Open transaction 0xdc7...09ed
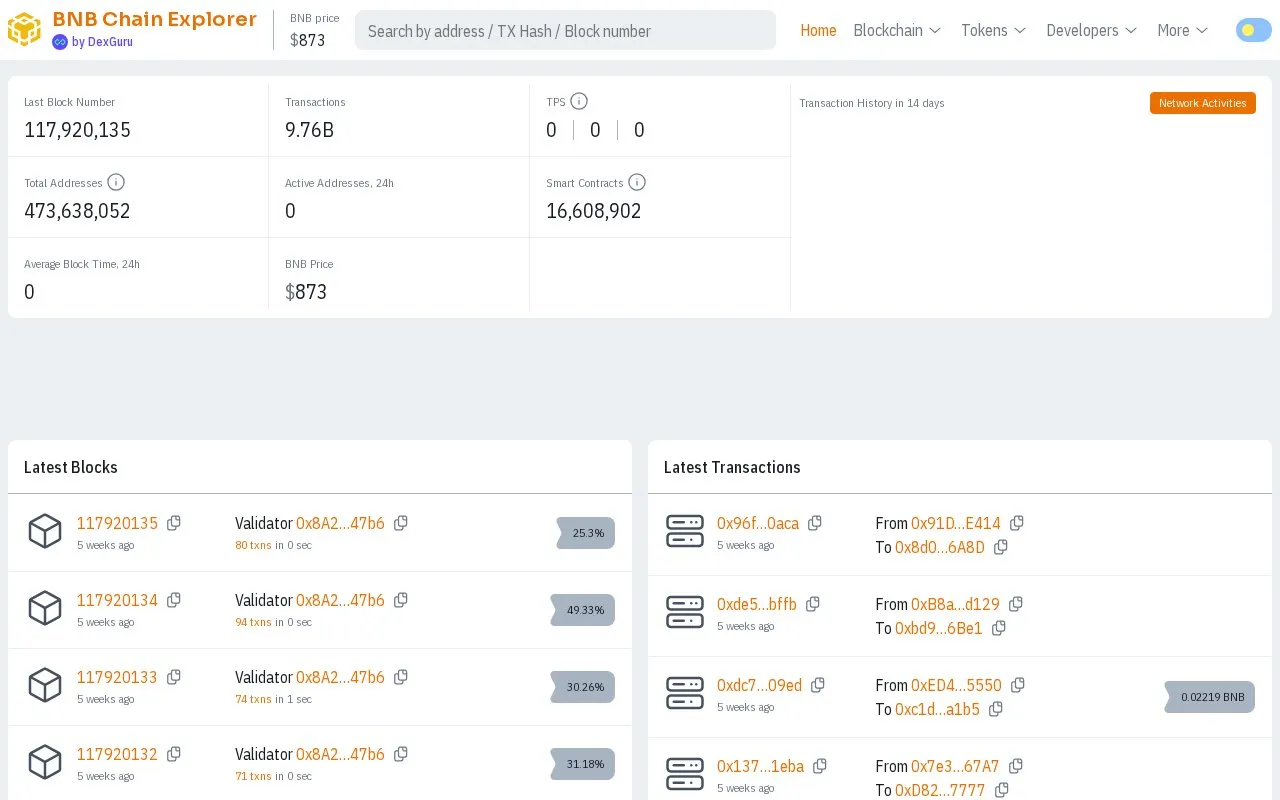The width and height of the screenshot is (1280, 800). [x=759, y=685]
